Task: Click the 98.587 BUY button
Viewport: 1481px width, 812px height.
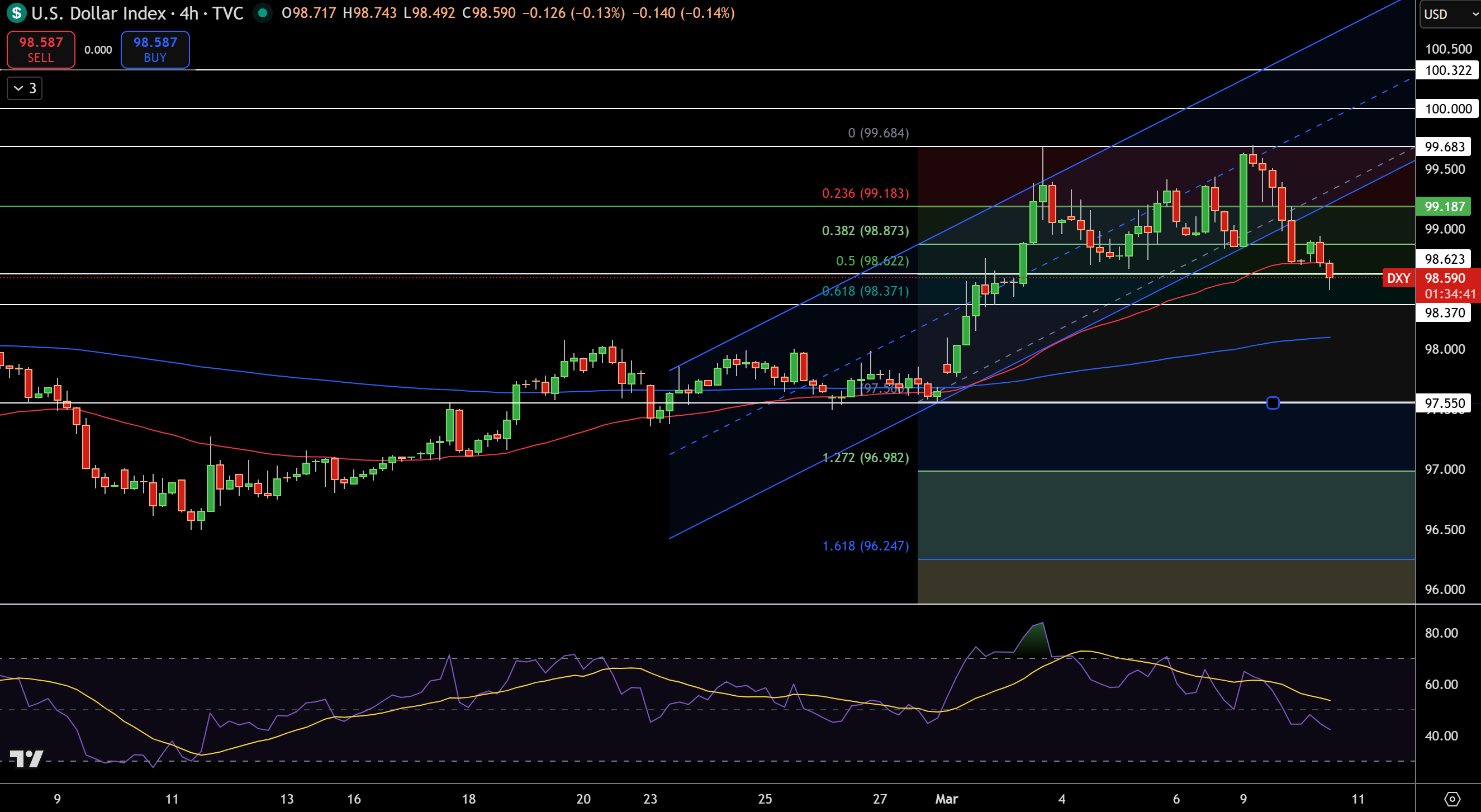Action: (155, 49)
